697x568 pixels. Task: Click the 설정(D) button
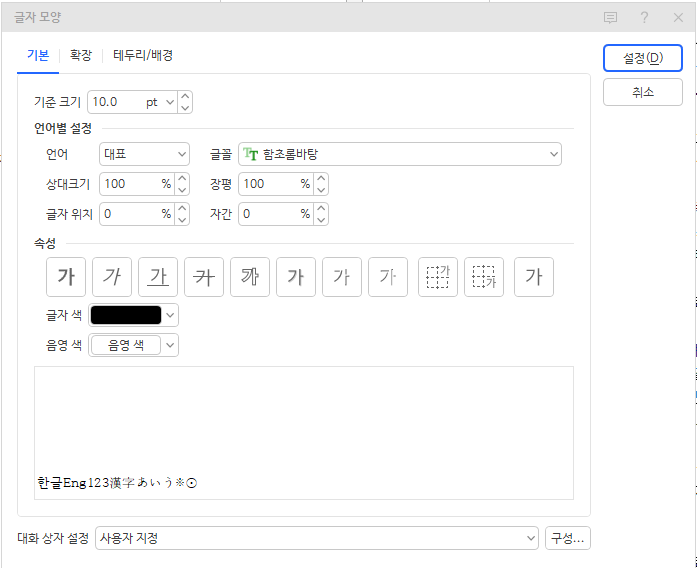(643, 58)
